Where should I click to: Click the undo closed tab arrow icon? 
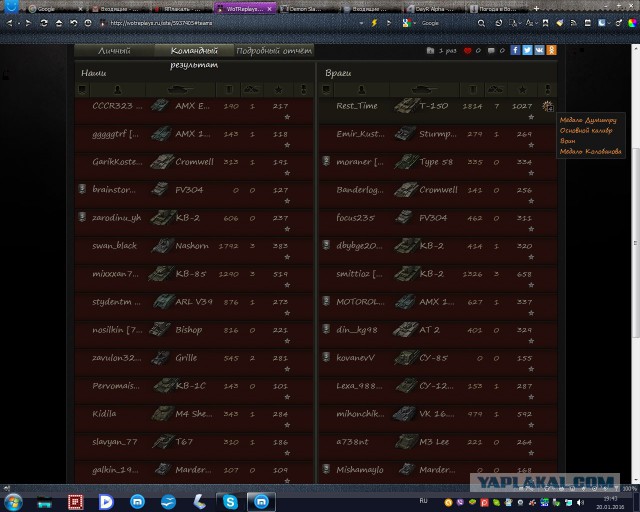click(x=73, y=23)
